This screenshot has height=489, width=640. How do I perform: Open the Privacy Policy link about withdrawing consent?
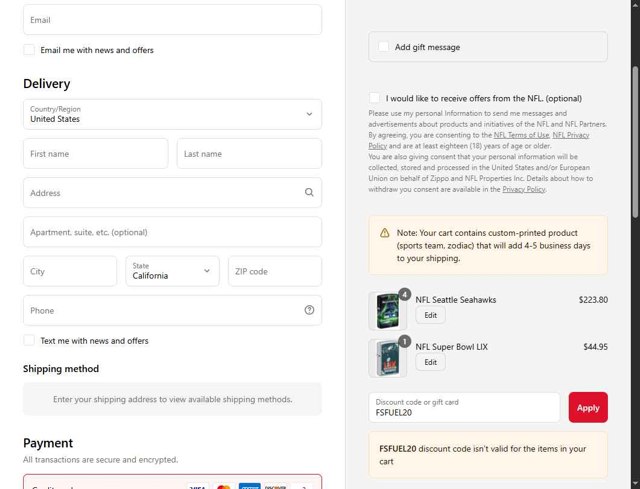coord(524,189)
